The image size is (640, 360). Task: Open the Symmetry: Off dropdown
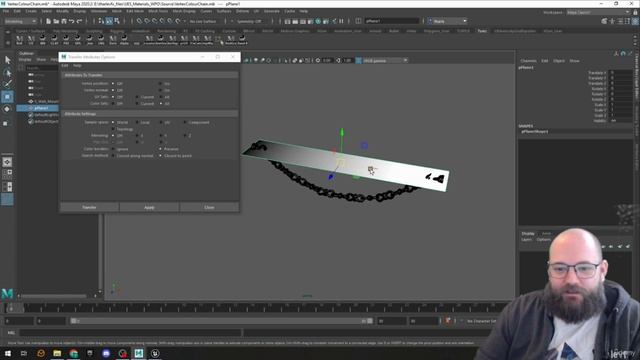point(250,21)
